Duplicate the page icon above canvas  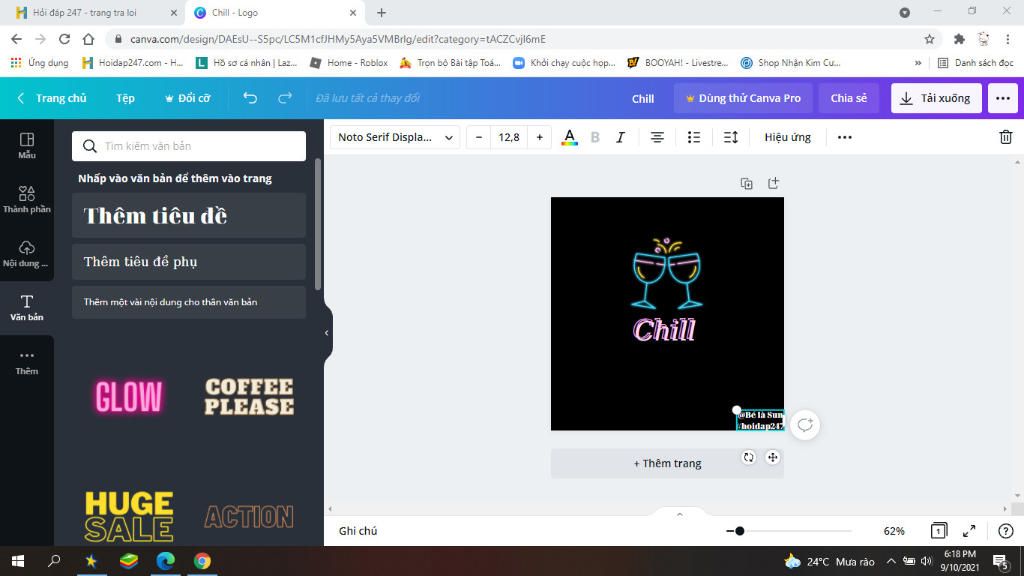[x=746, y=184]
